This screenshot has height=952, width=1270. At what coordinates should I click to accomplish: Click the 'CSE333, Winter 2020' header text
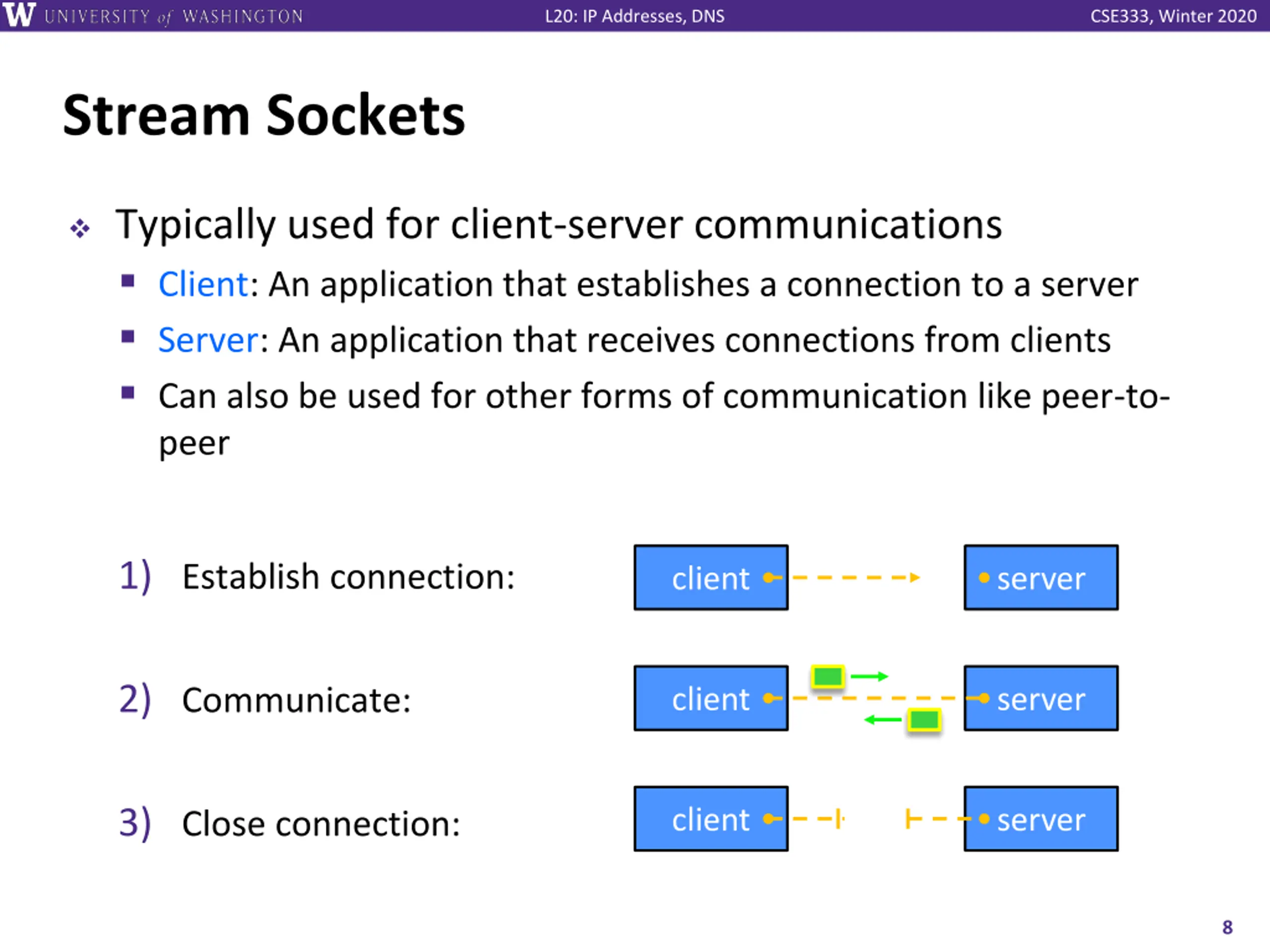click(x=1174, y=16)
